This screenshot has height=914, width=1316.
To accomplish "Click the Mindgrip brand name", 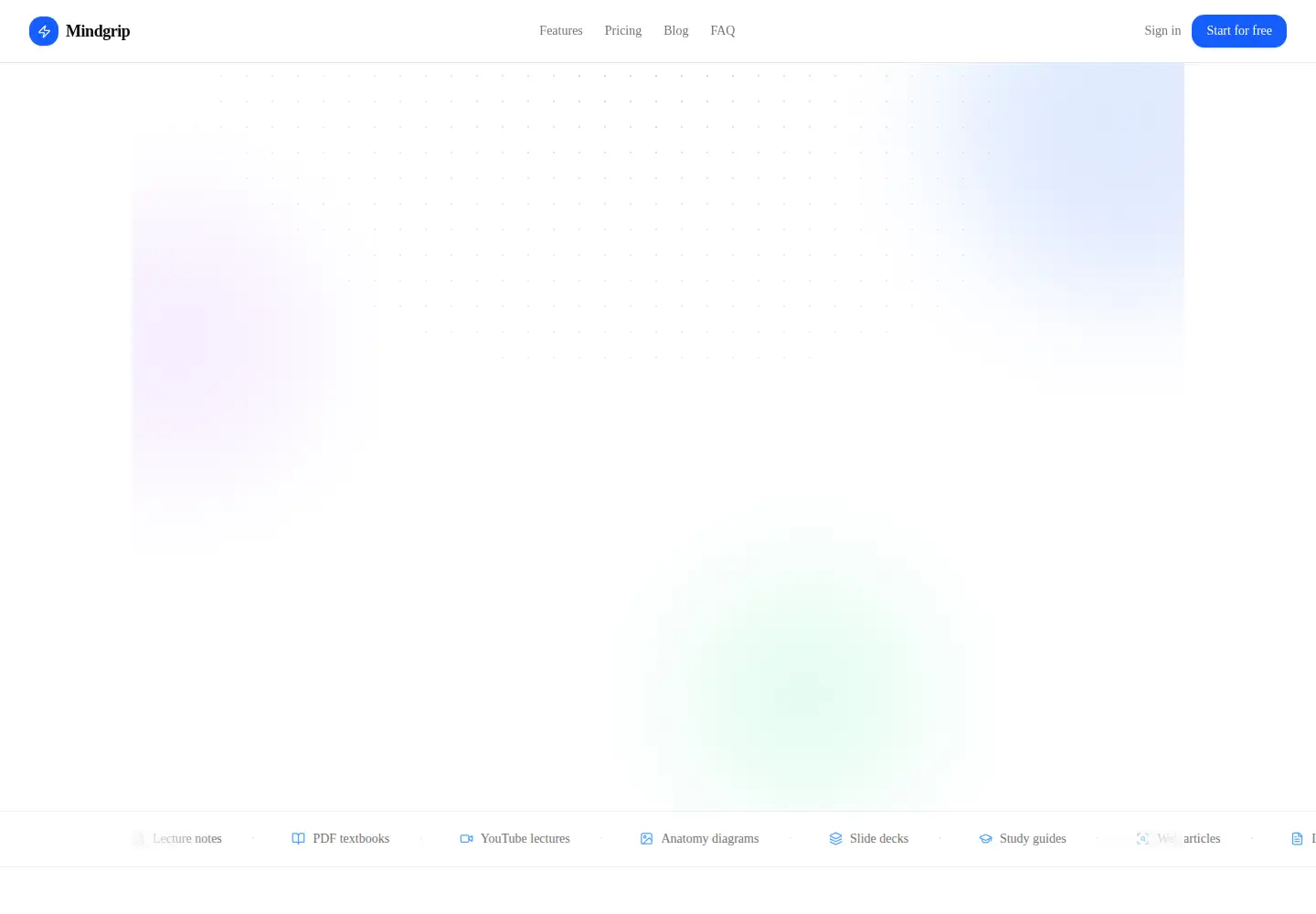I will click(x=98, y=31).
